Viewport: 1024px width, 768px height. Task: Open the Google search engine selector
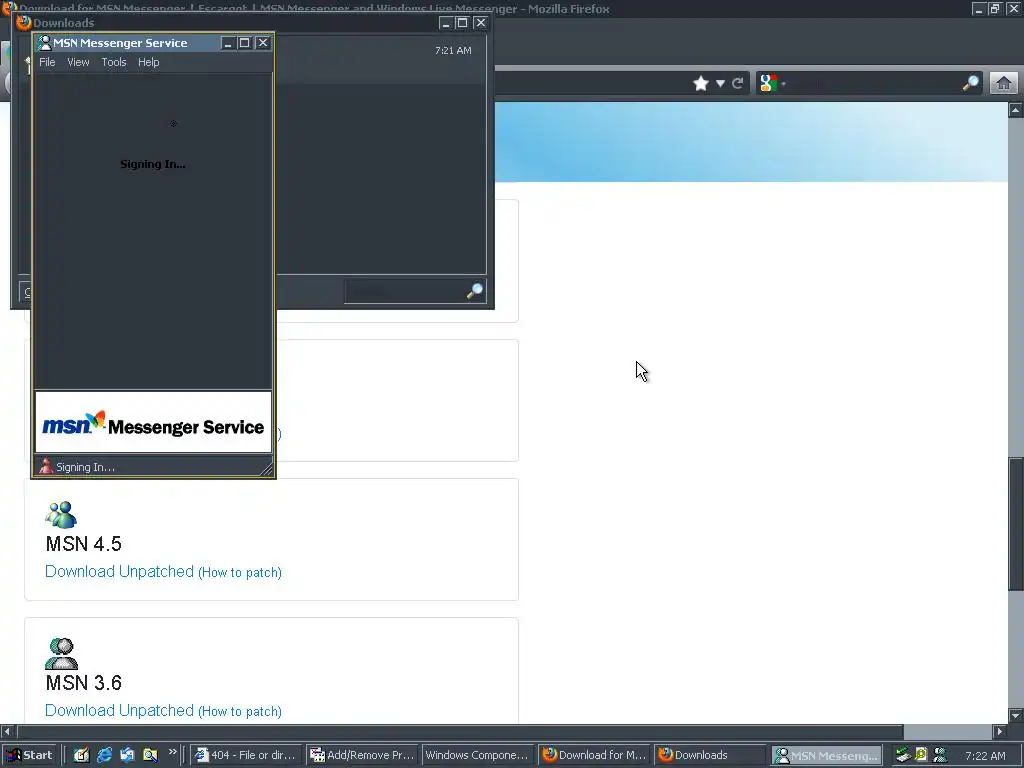pyautogui.click(x=773, y=84)
